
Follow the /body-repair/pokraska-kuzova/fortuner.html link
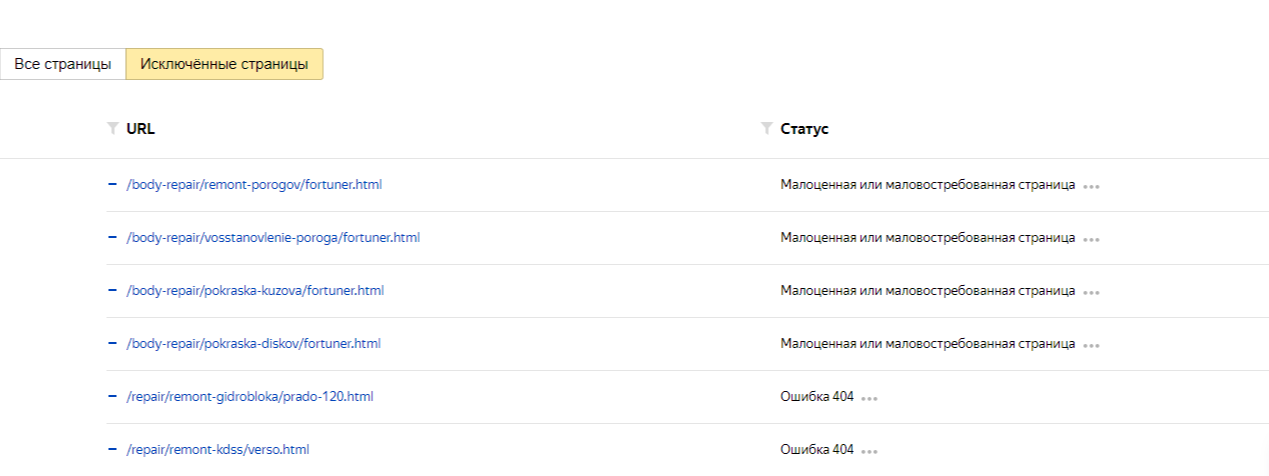(x=255, y=291)
